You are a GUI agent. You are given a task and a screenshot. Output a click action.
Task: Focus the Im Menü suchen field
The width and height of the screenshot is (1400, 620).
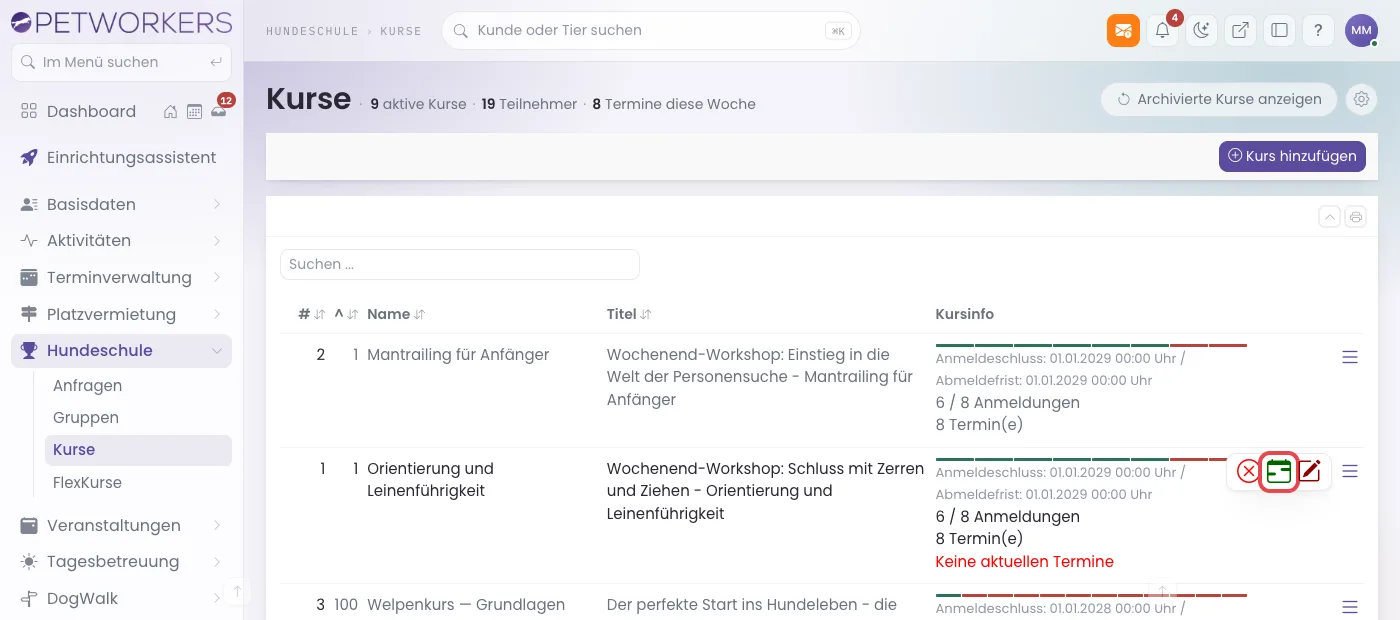click(x=121, y=62)
